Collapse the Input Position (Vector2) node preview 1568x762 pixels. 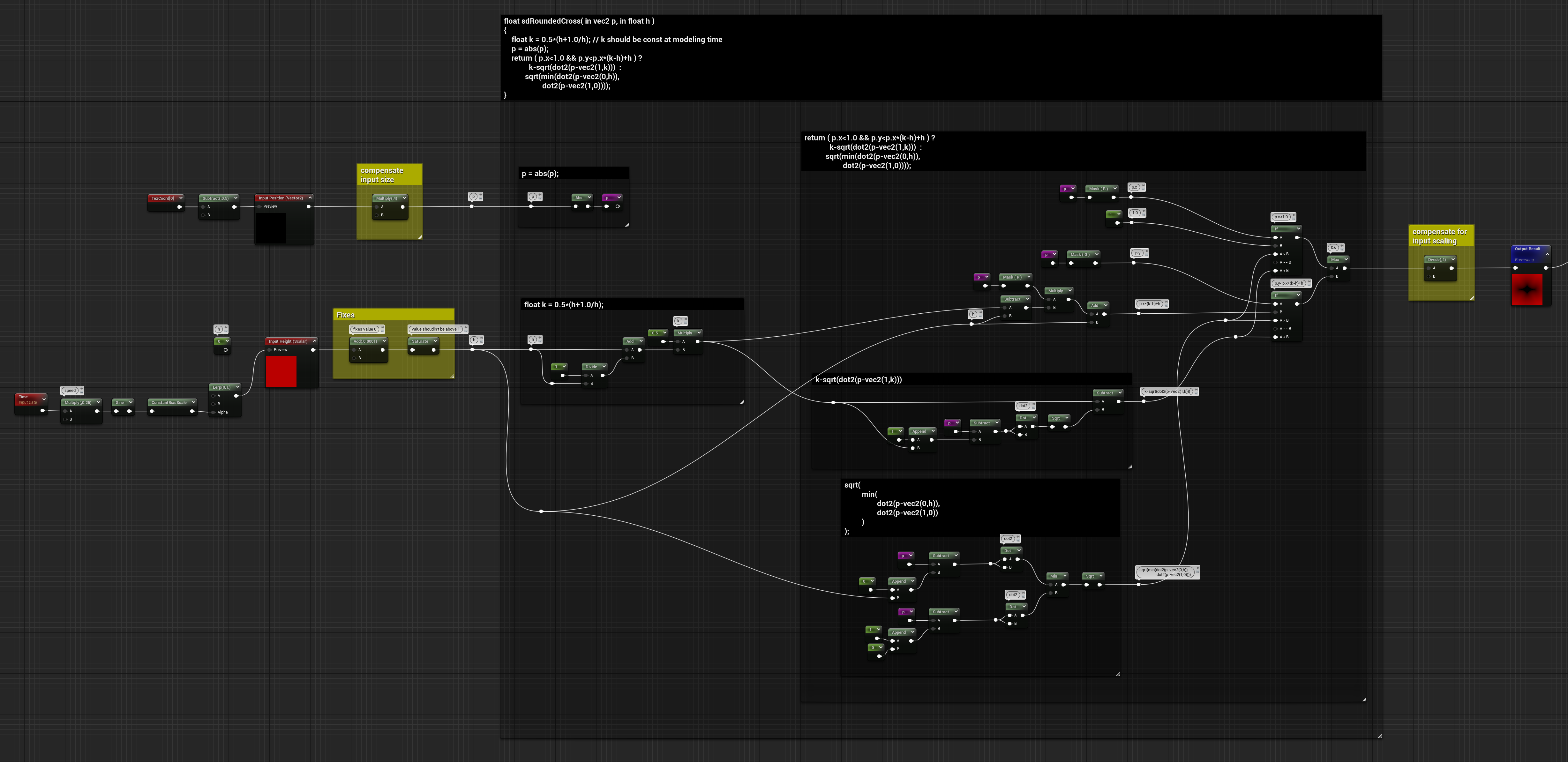click(x=310, y=198)
